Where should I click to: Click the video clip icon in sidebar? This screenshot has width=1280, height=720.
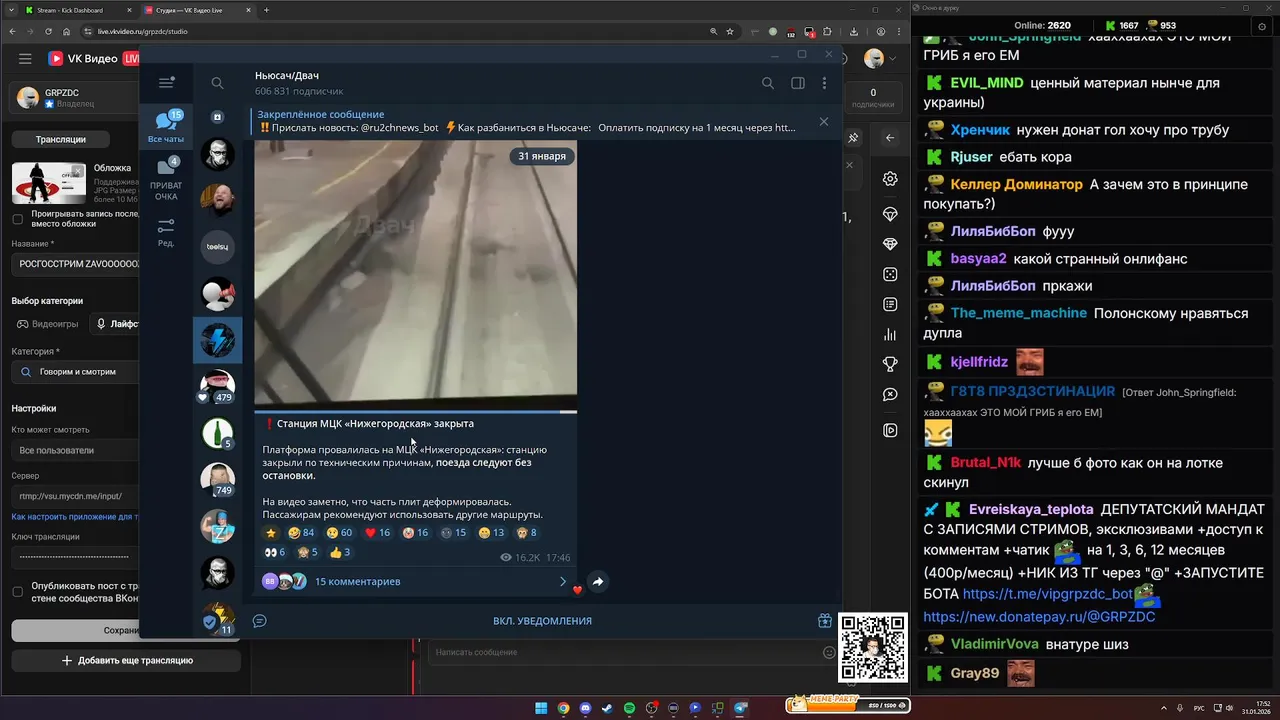pyautogui.click(x=890, y=430)
